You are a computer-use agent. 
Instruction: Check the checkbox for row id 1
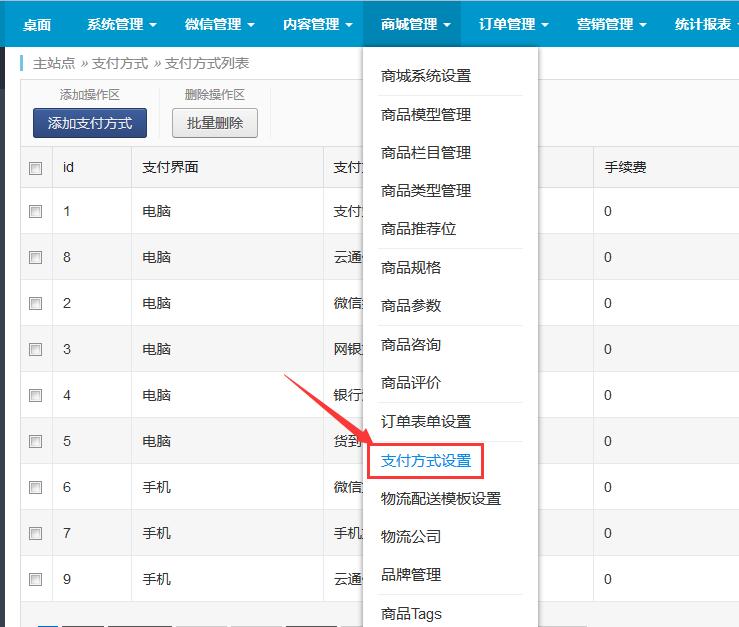pos(36,212)
